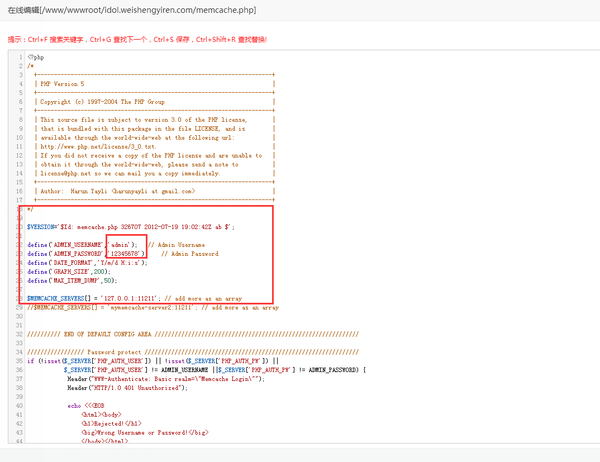The height and width of the screenshot is (462, 600).
Task: Click the red Ctrl+F shortcut hint line
Action: point(137,39)
